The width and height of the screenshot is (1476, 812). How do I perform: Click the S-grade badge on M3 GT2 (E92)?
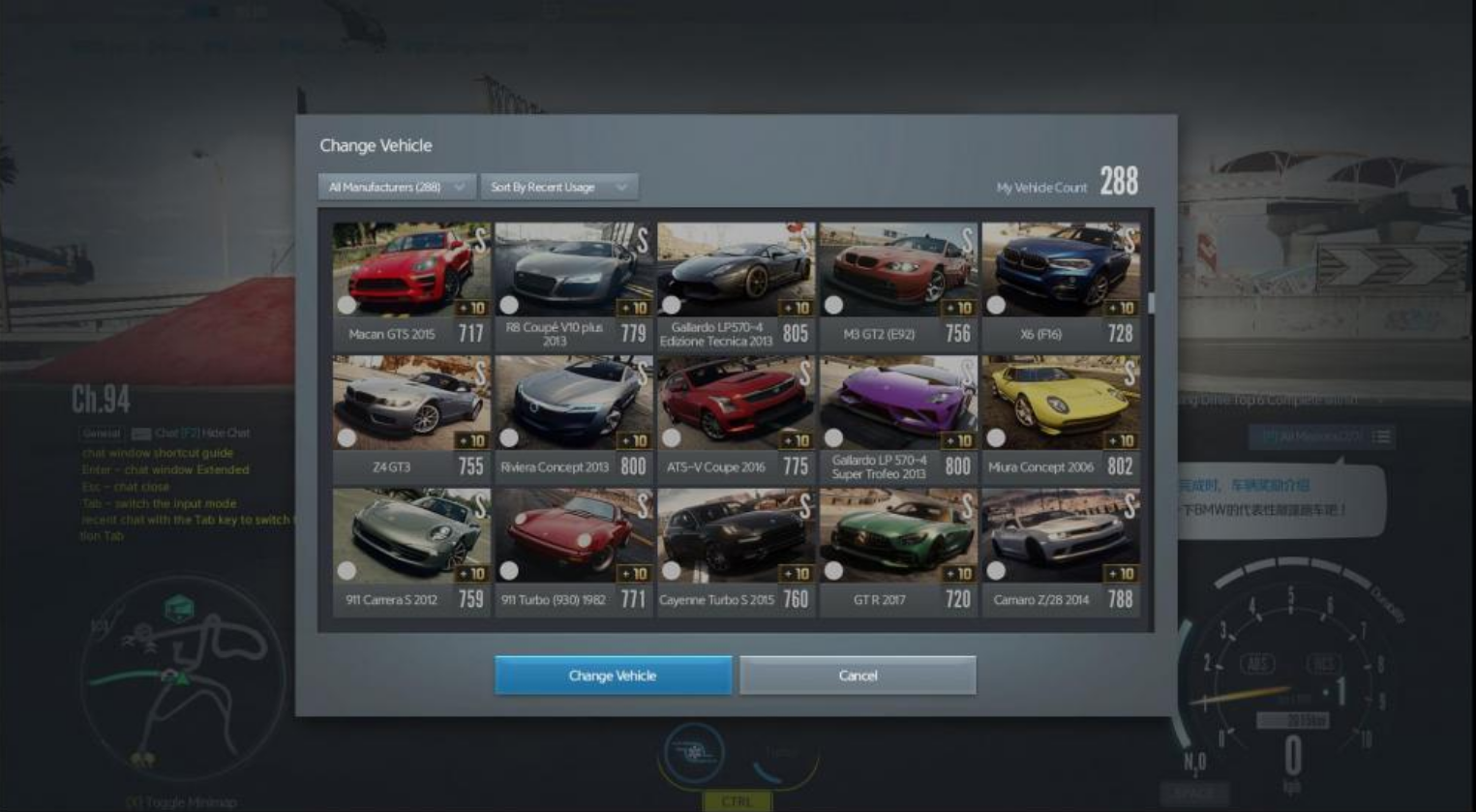[968, 241]
